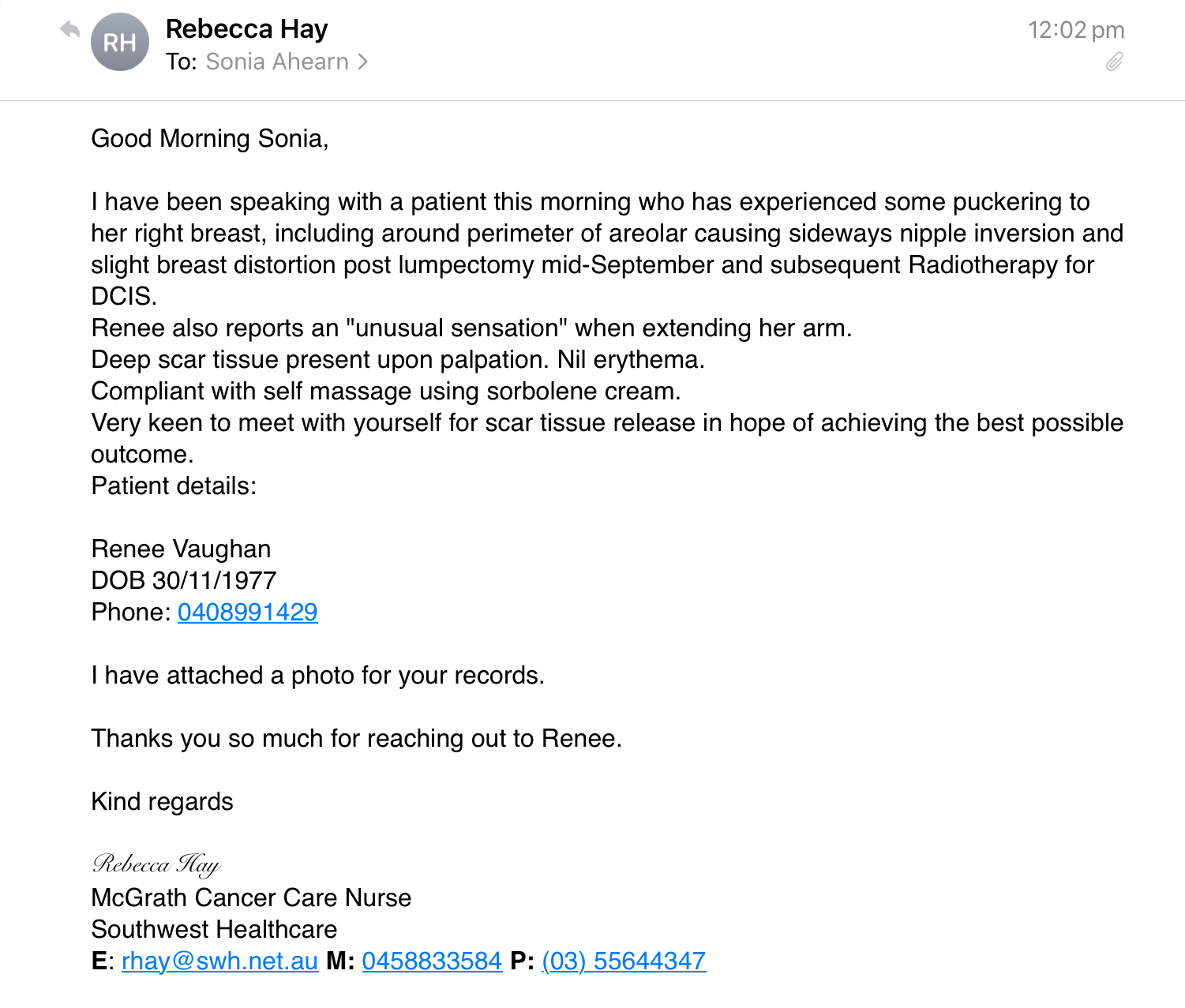Call patient phone 0408991429

pyautogui.click(x=247, y=612)
